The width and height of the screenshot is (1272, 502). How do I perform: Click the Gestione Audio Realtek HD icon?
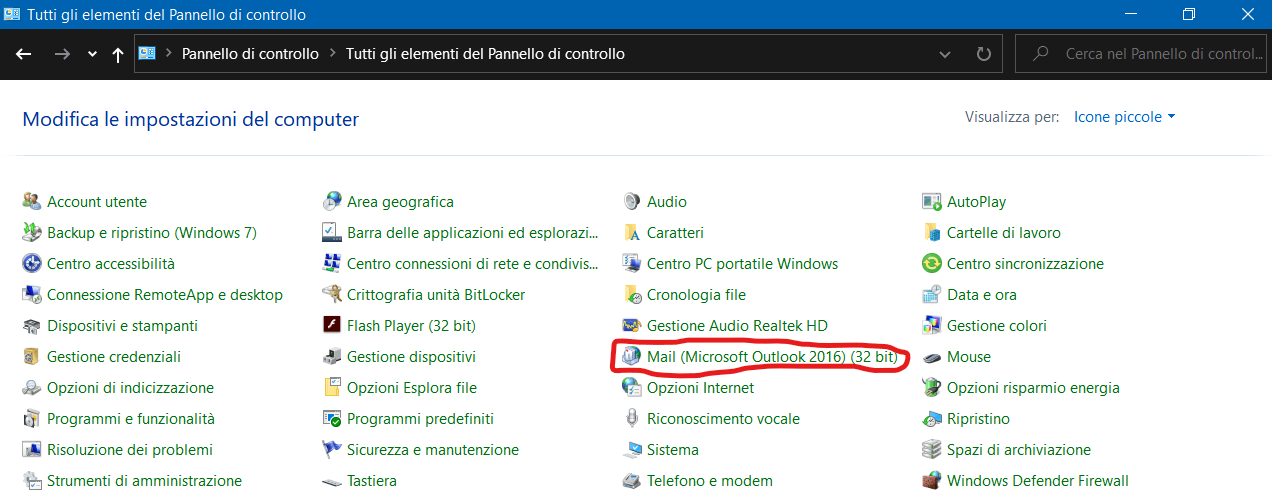coord(631,326)
